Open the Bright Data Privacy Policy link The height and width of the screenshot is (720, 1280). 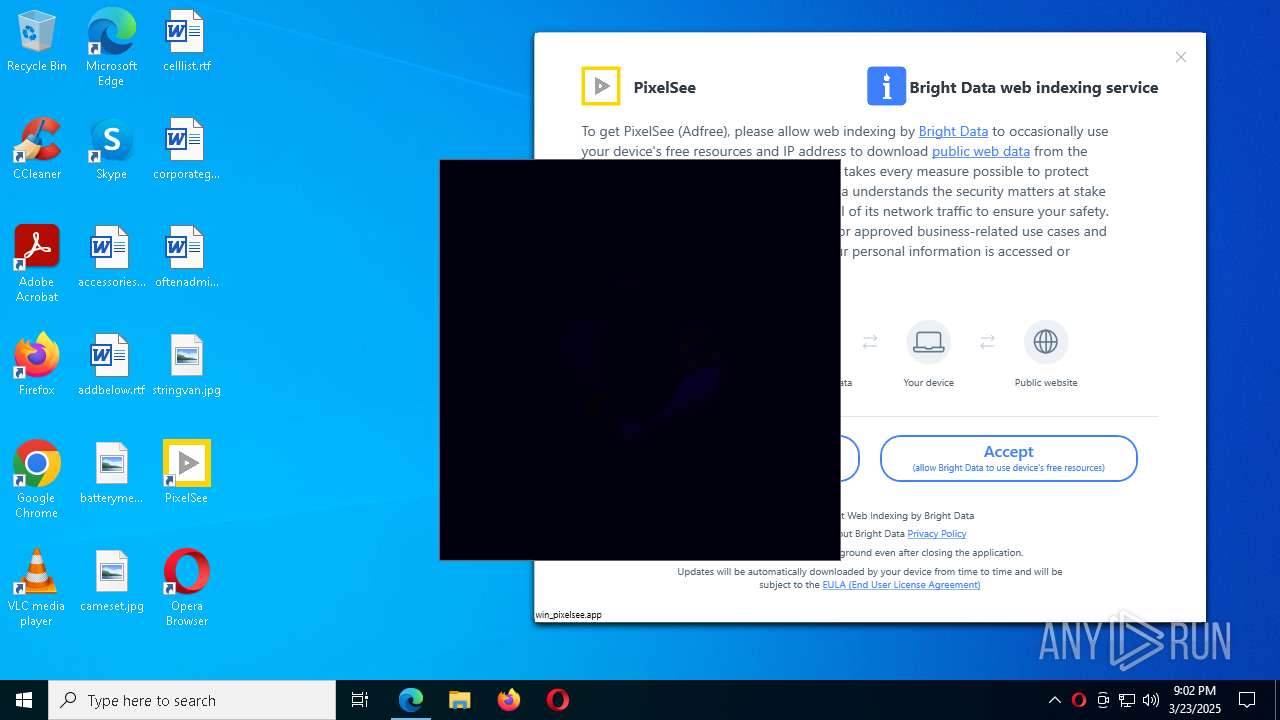click(937, 534)
